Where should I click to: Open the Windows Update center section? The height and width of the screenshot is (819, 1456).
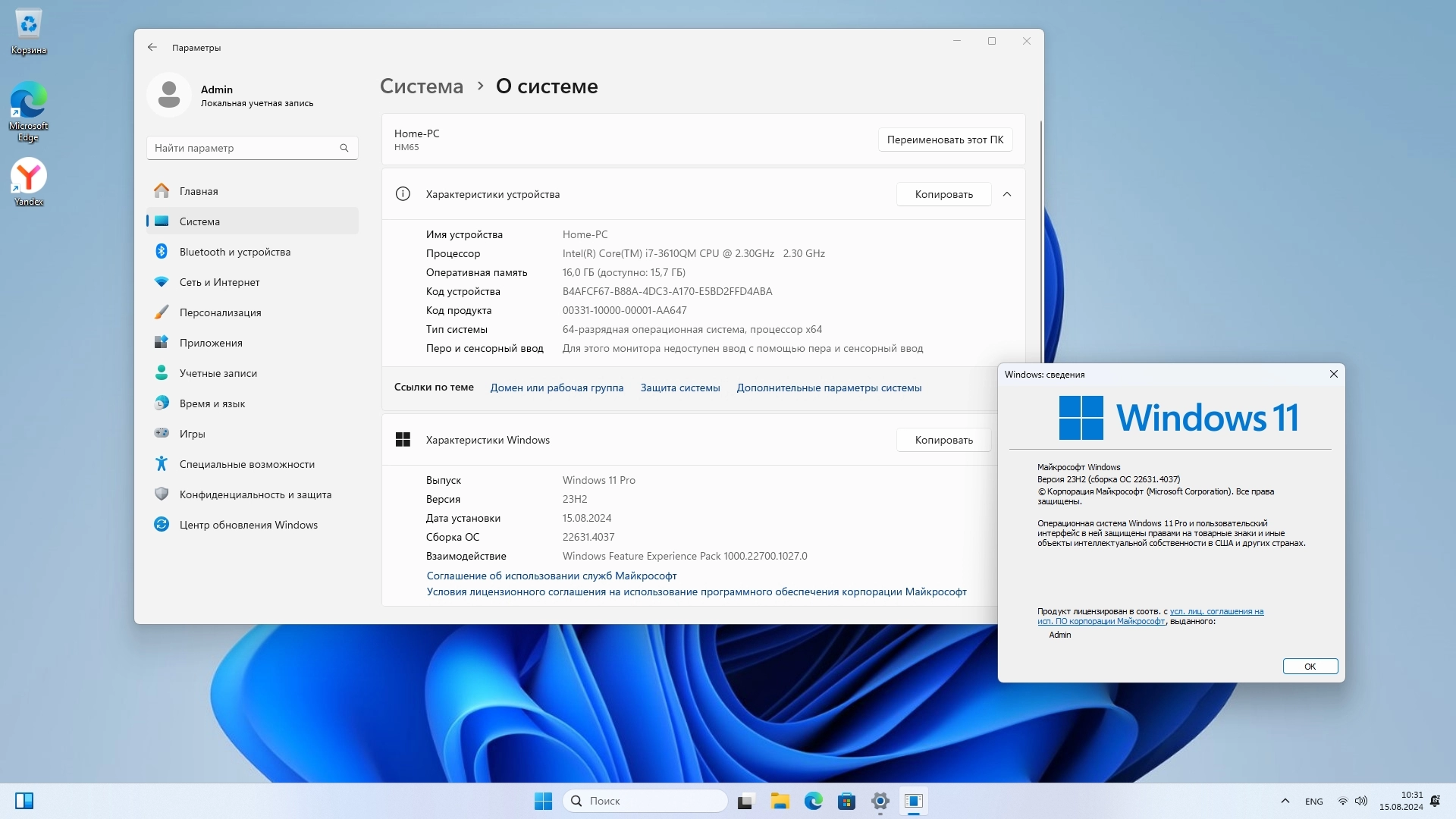pyautogui.click(x=248, y=525)
